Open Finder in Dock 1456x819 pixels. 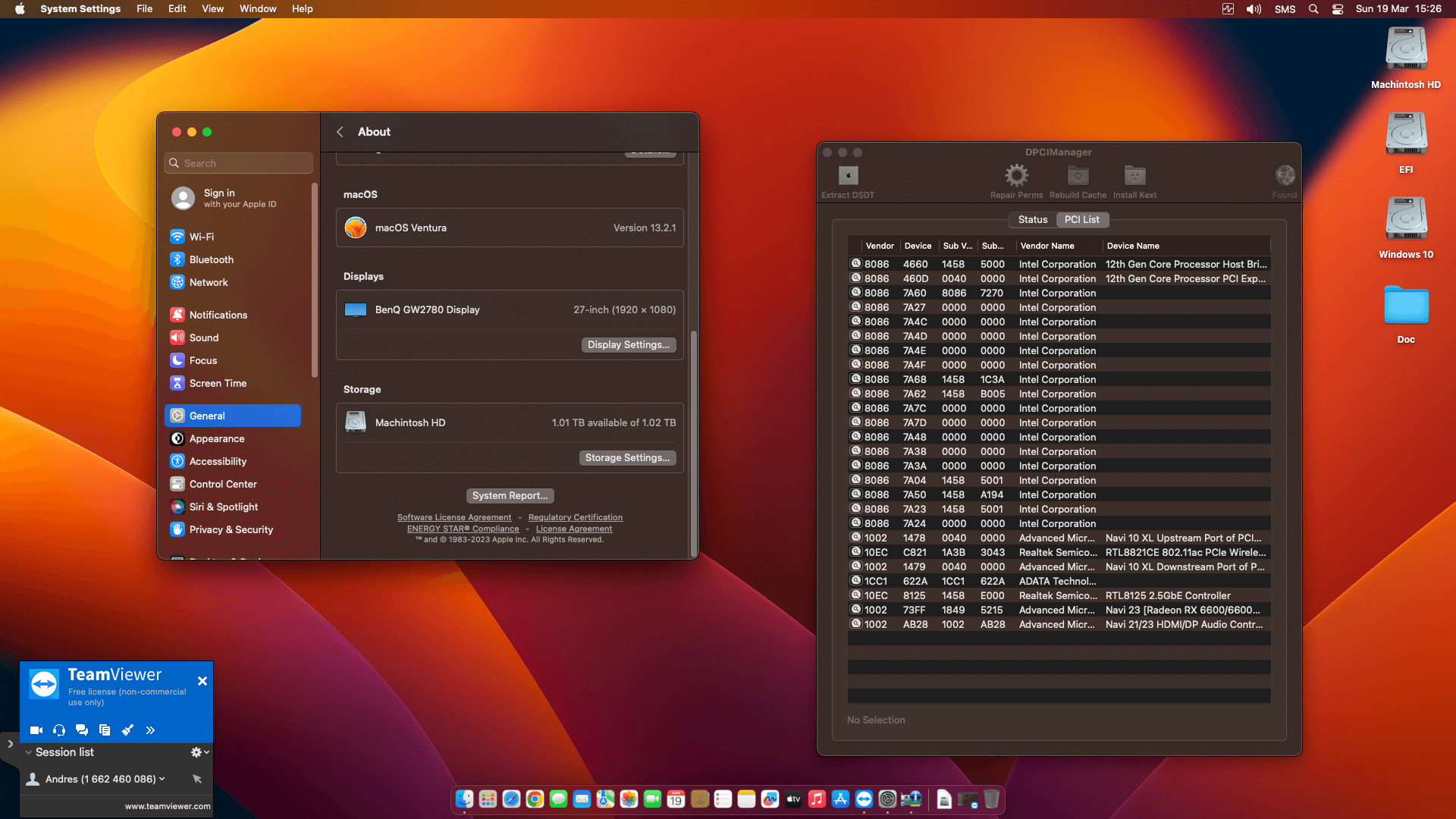point(464,799)
